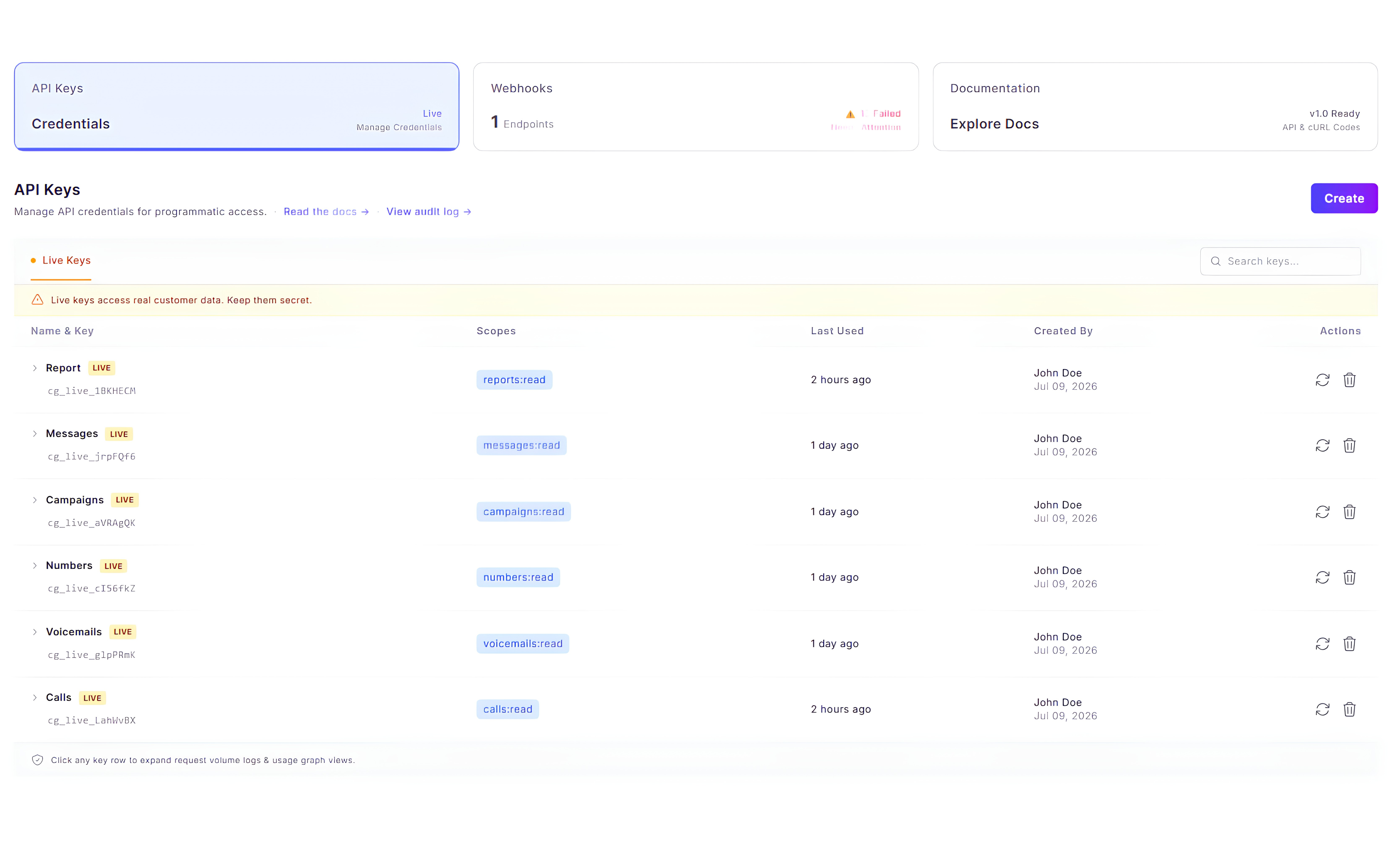Click the cg_live_aVRAgQK key text
Screen dimensions: 1389x868
coord(92,523)
